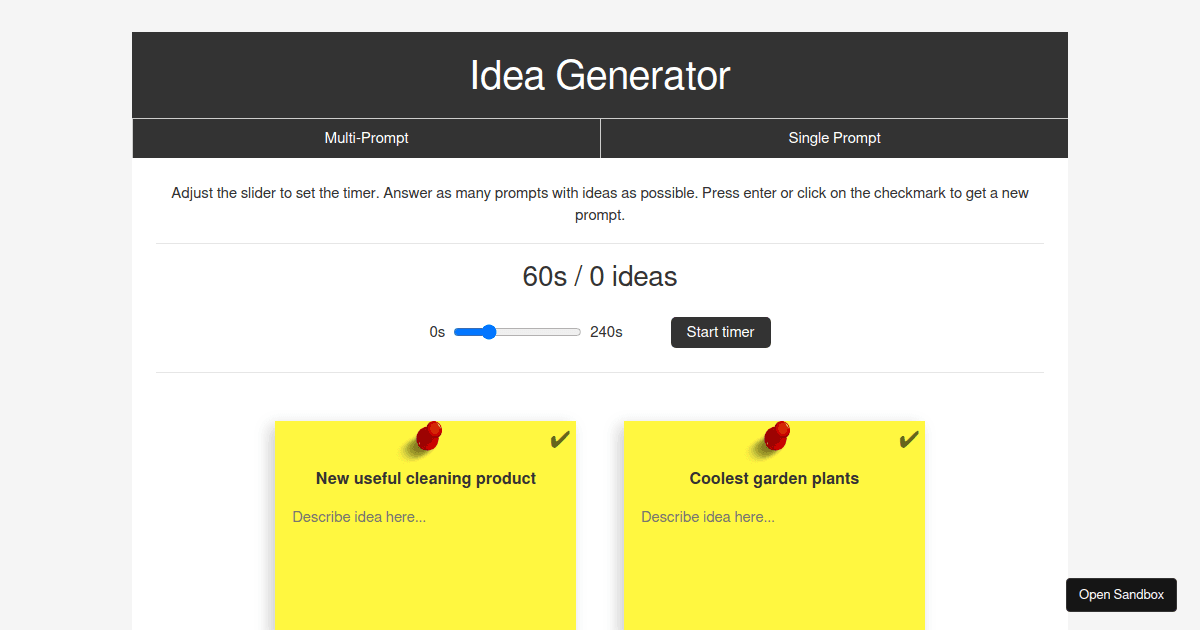This screenshot has height=630, width=1200.
Task: Click the red pushpin on the cleaning product note
Action: click(429, 436)
